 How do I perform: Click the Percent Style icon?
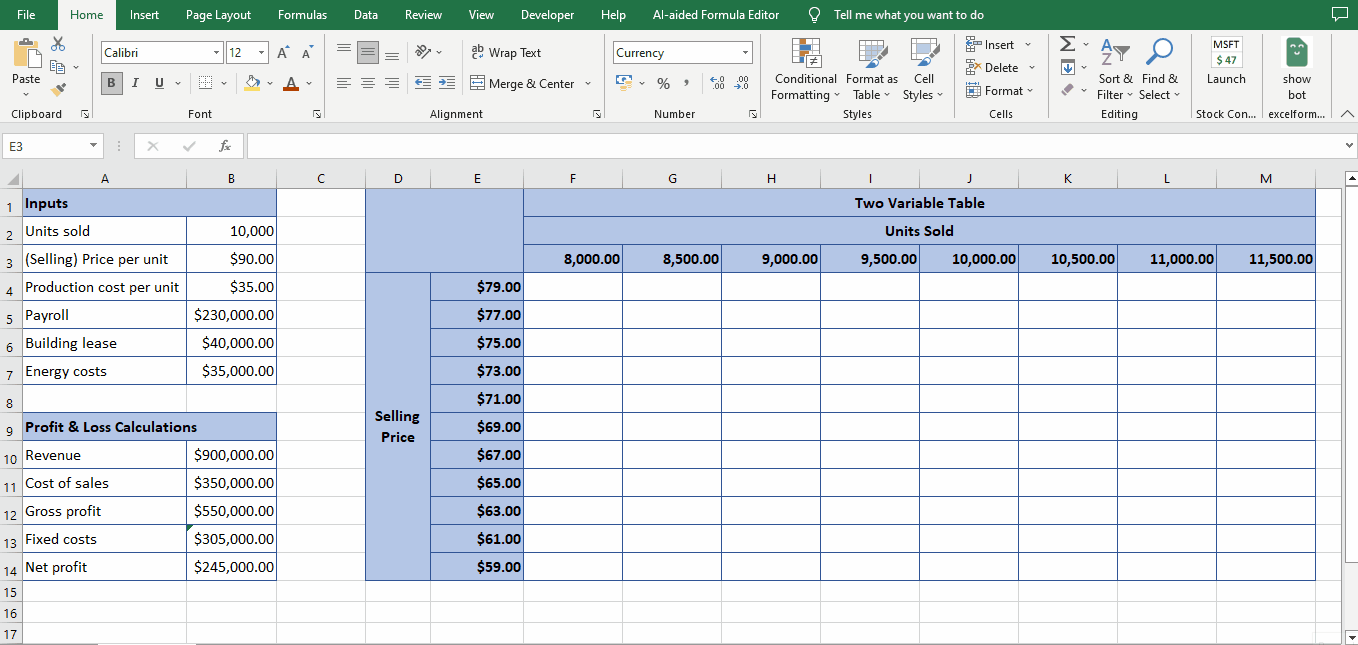(x=663, y=84)
